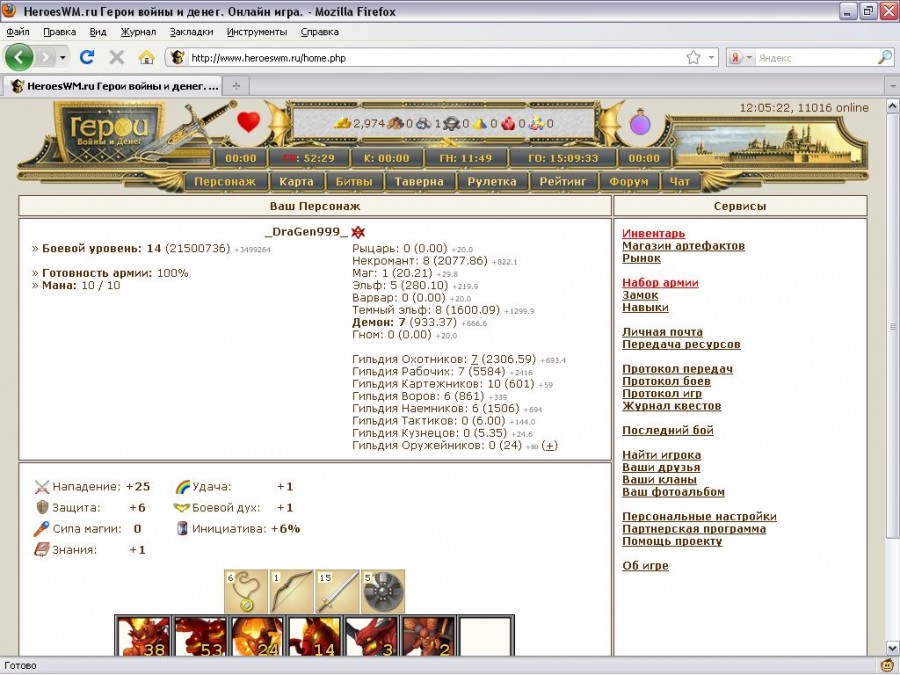Open the Журнал menu

138,32
